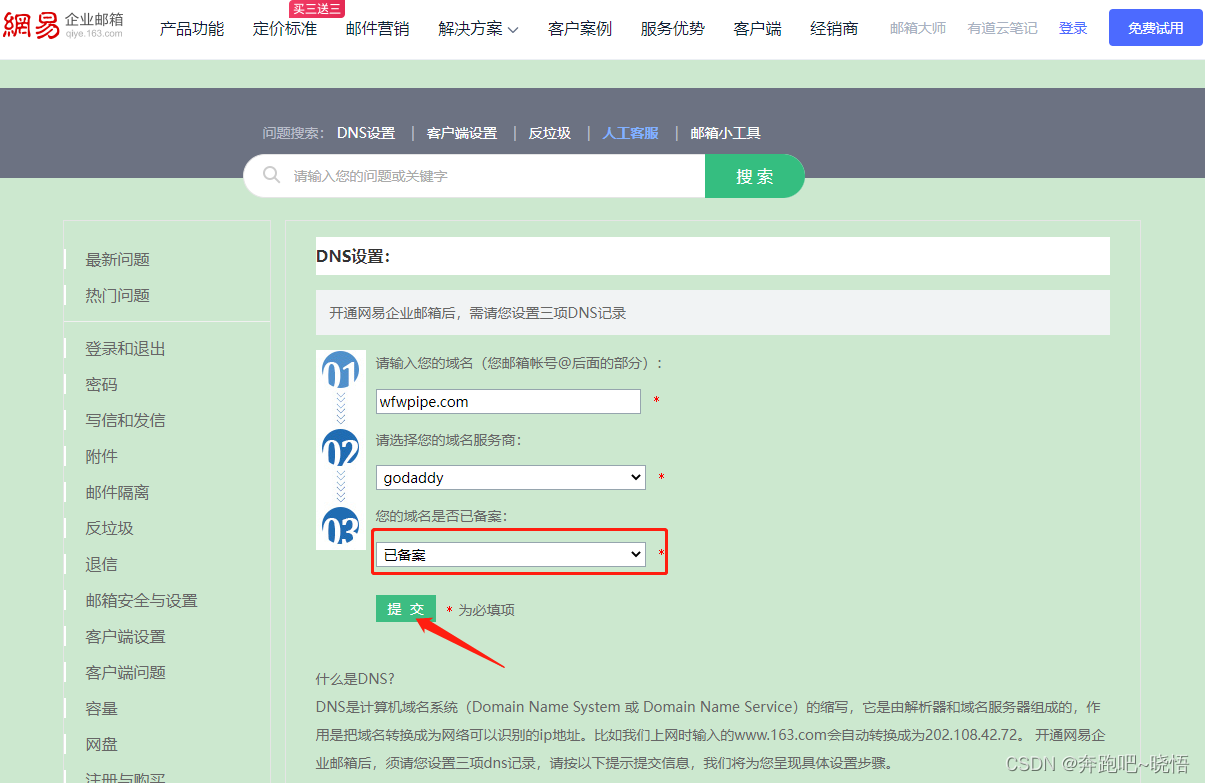
Task: Click the 买三送三 promotion badge
Action: point(317,9)
